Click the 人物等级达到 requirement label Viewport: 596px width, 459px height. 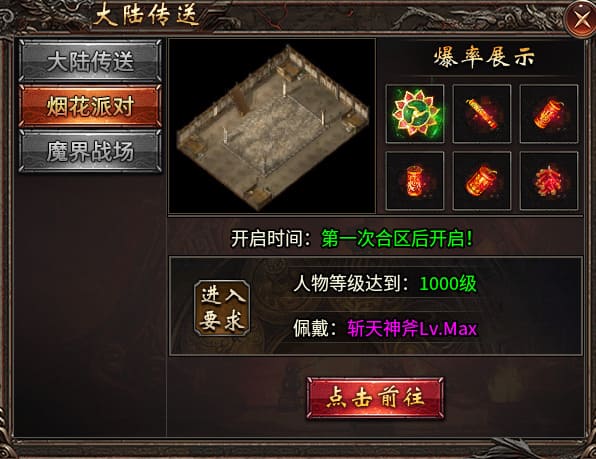coord(346,283)
